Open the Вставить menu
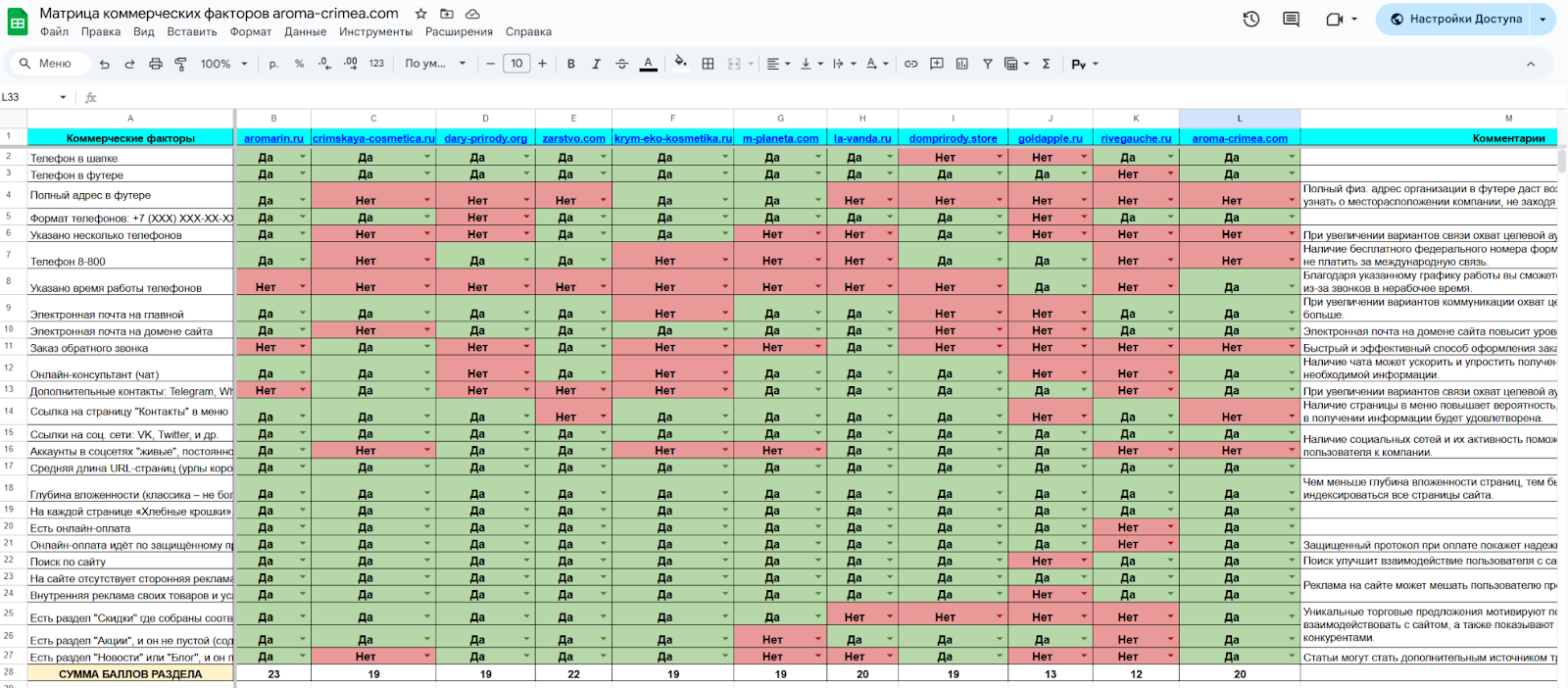Screen dimensions: 1568x688 (x=192, y=31)
